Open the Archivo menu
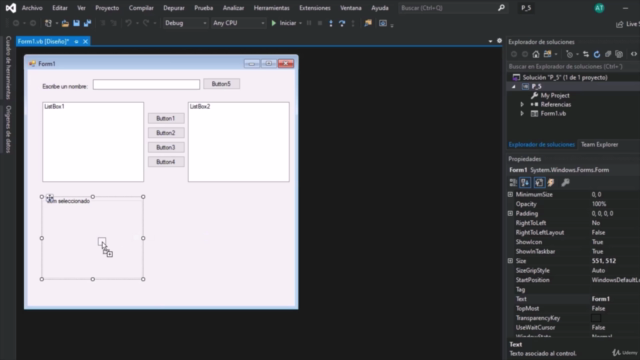 coord(32,8)
